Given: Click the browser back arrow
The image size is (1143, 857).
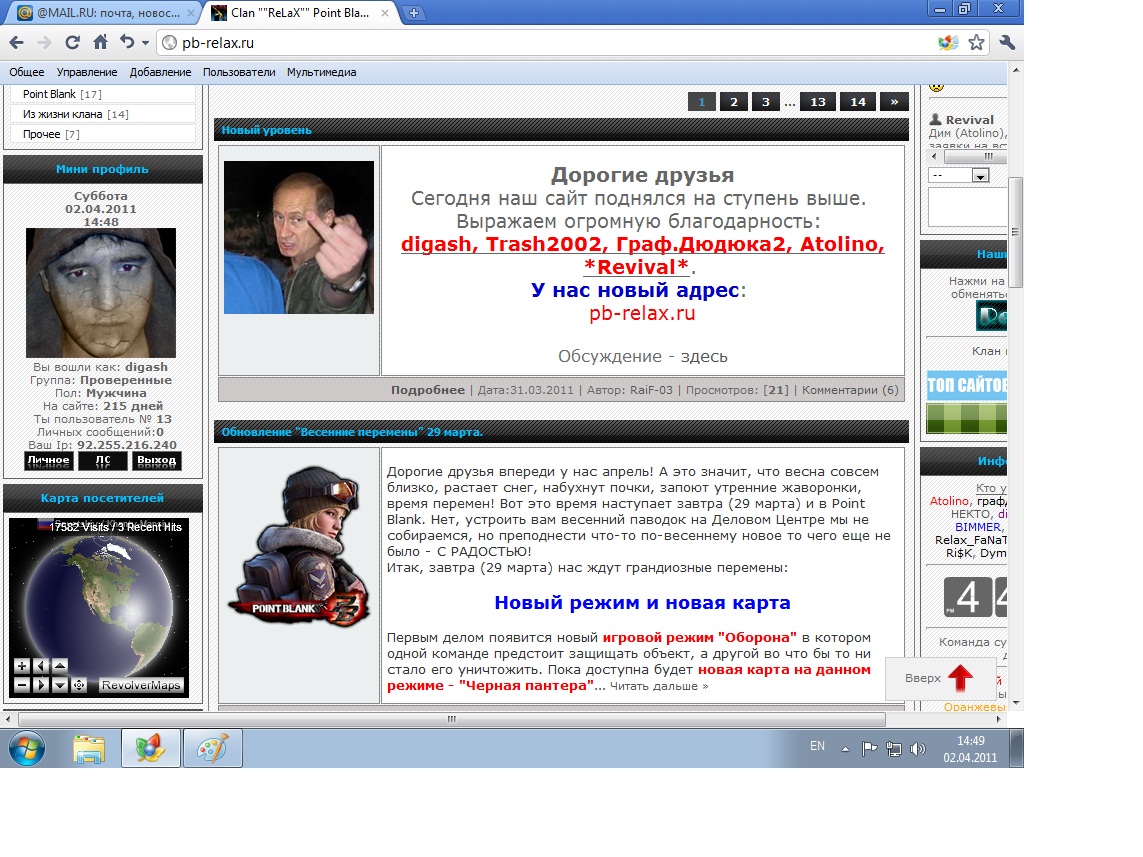Looking at the screenshot, I should point(16,43).
